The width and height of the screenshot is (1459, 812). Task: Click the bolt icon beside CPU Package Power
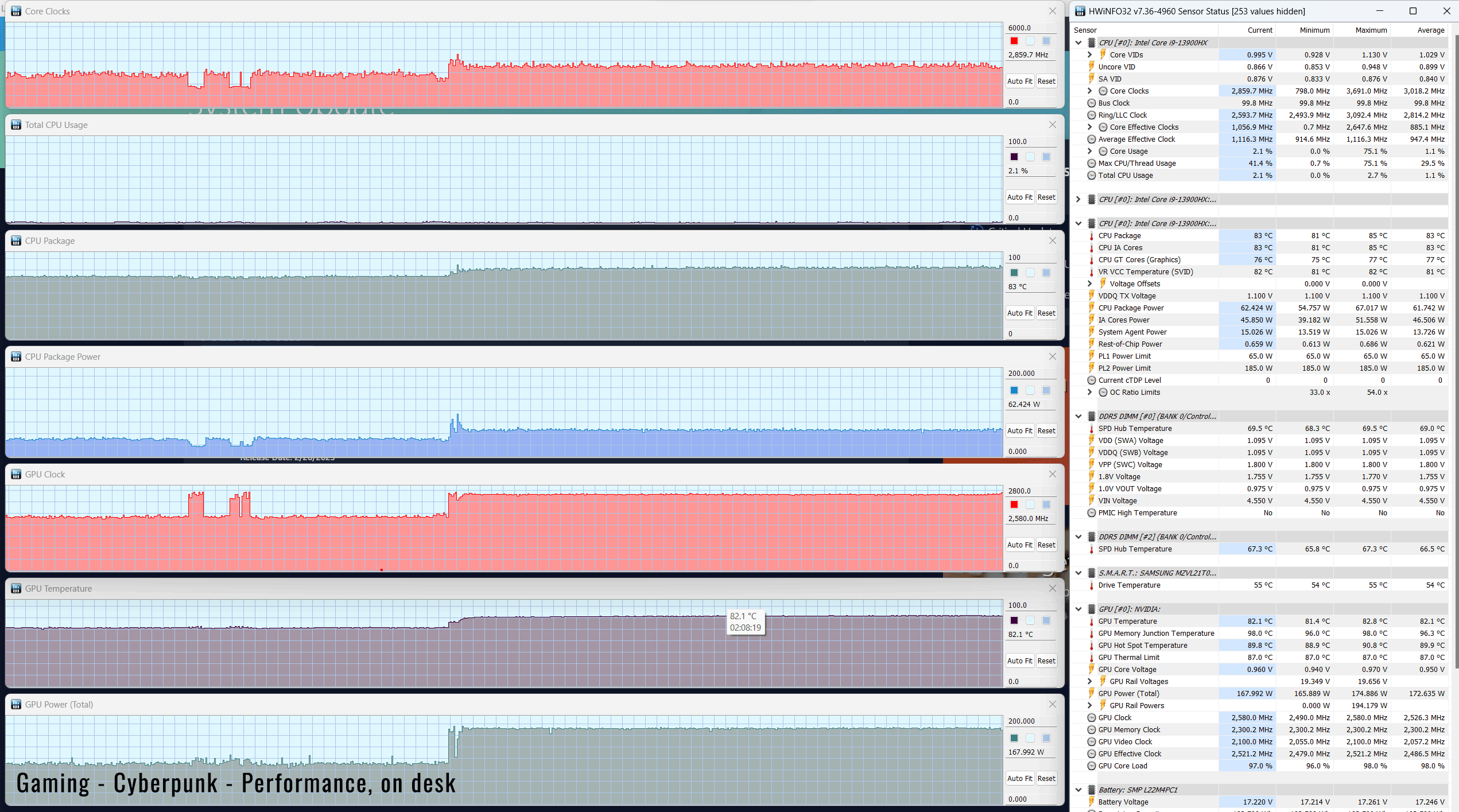1091,308
